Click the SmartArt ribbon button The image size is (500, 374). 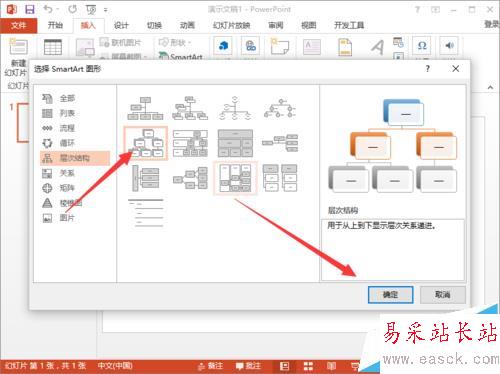click(180, 56)
